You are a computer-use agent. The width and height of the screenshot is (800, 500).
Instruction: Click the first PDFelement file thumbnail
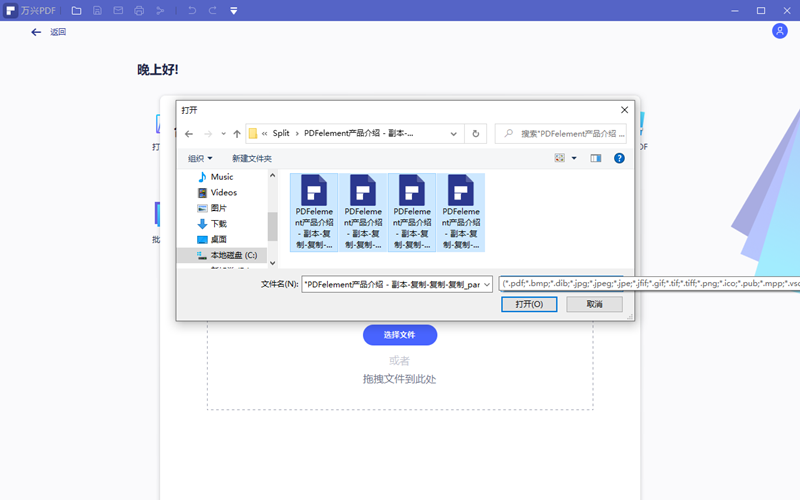click(x=313, y=212)
